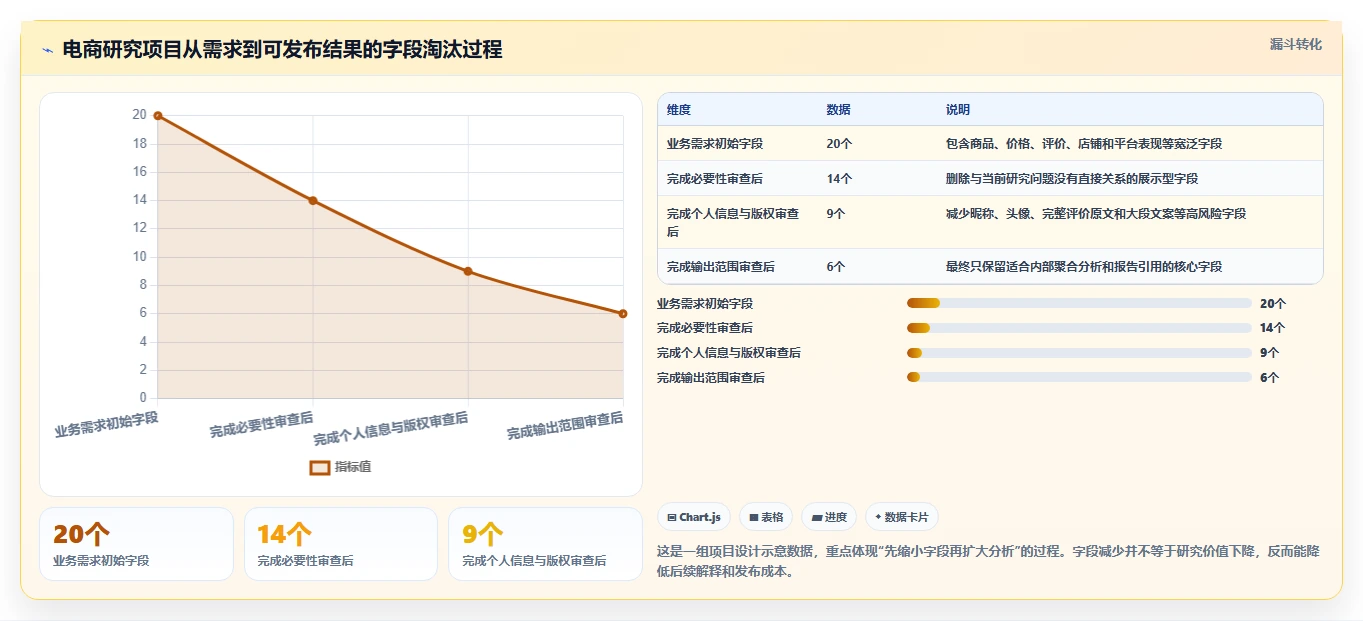Screen dimensions: 1363x621
Task: Click the 维度 column header
Action: (679, 110)
